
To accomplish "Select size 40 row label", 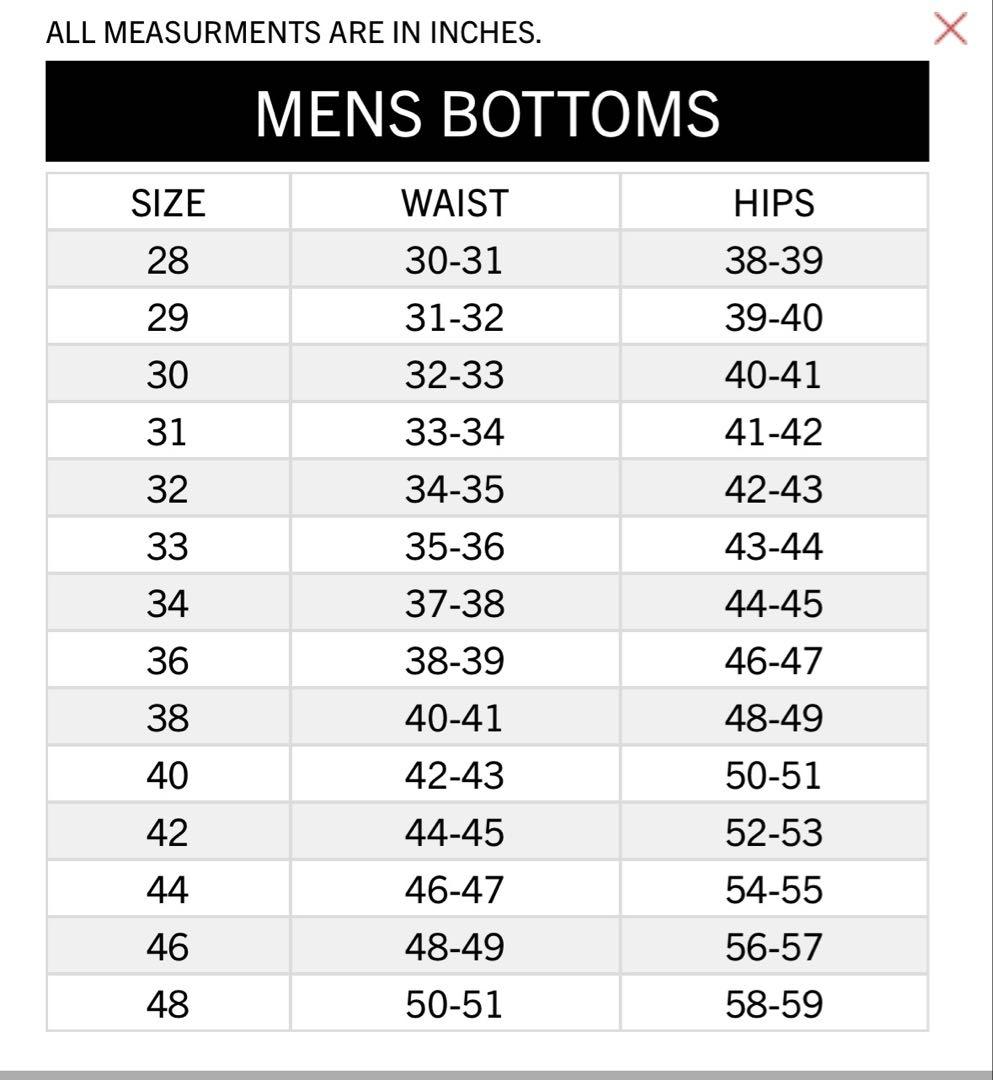I will click(x=168, y=776).
